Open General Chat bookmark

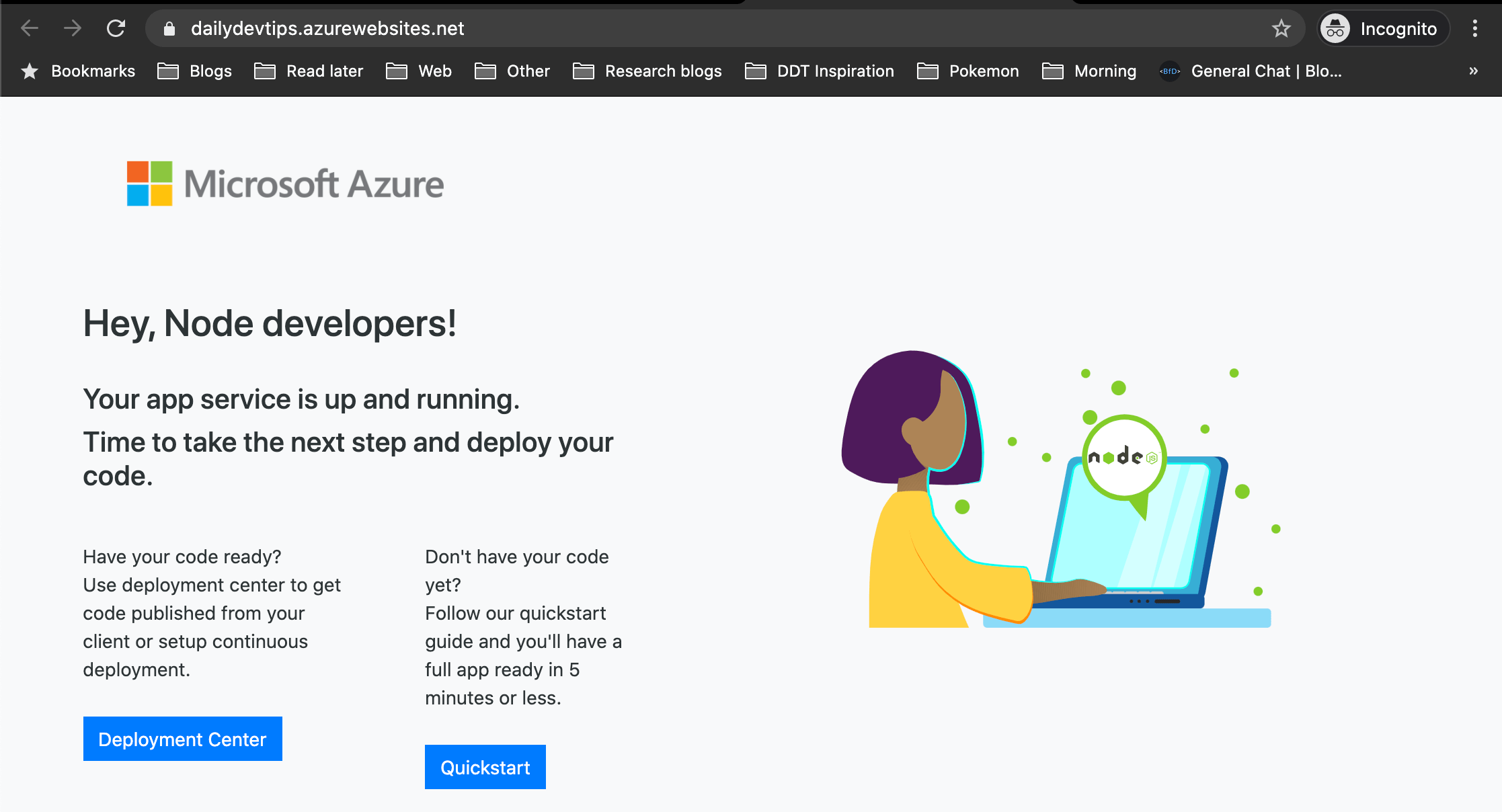[1251, 71]
